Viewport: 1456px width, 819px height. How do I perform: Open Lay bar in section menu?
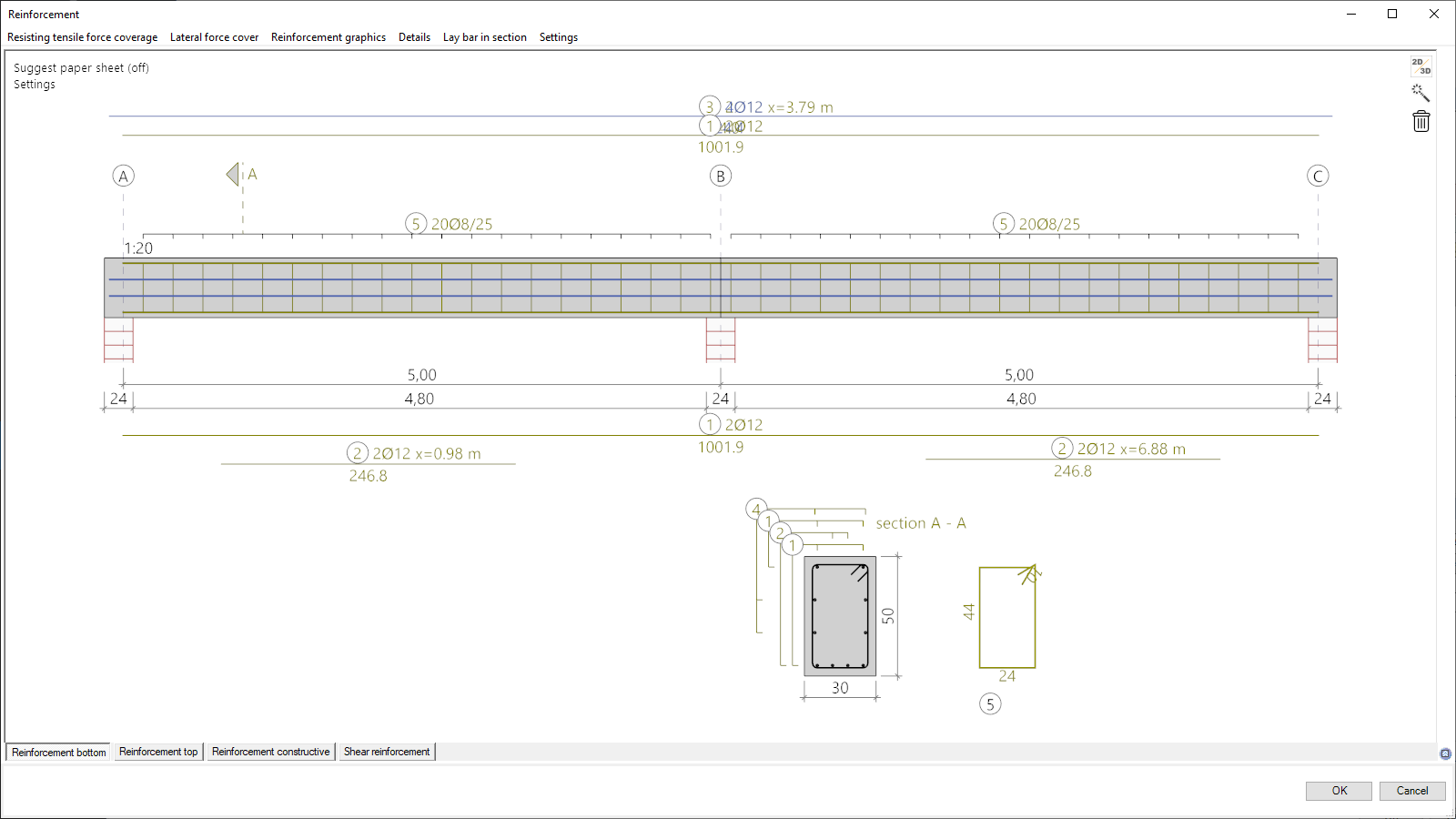[485, 37]
